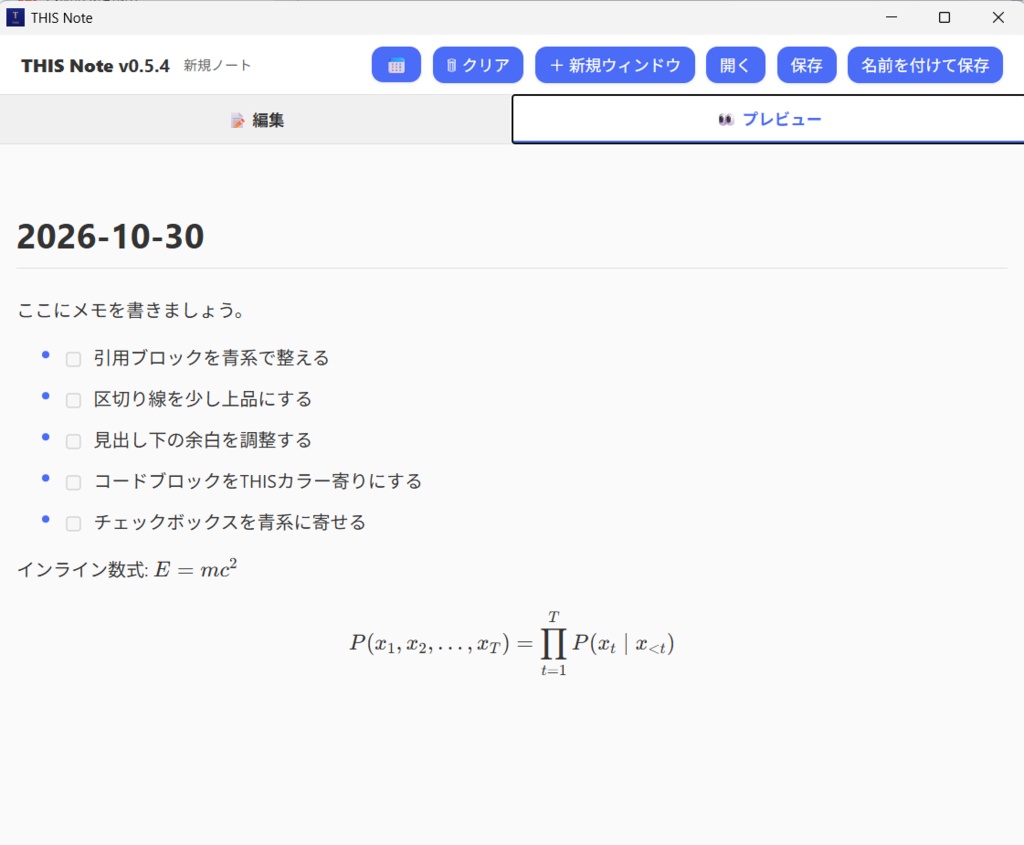This screenshot has width=1024, height=845.
Task: Open a new window with 新規ウィンドウ
Action: 615,65
